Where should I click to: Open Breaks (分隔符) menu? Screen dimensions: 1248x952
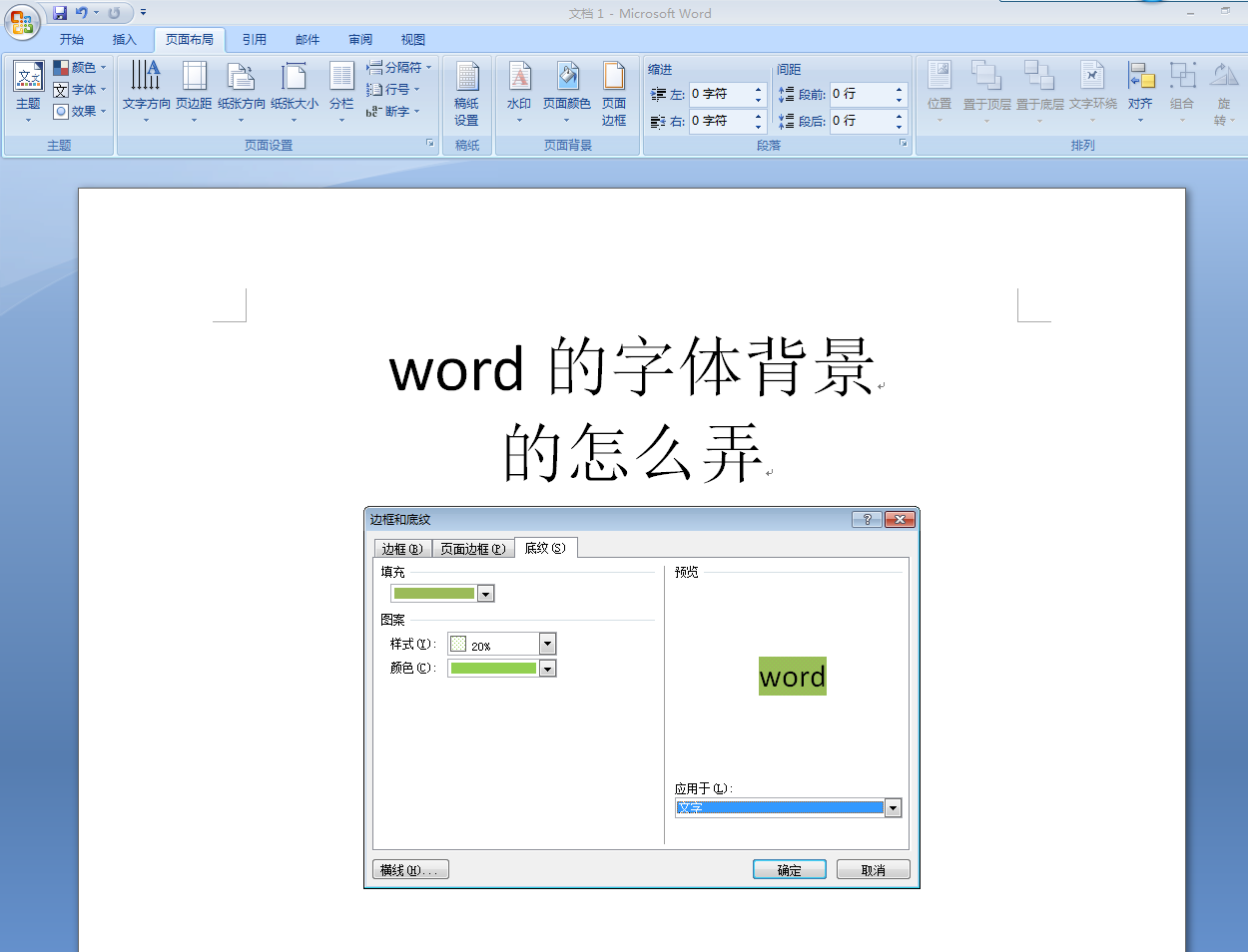(398, 68)
